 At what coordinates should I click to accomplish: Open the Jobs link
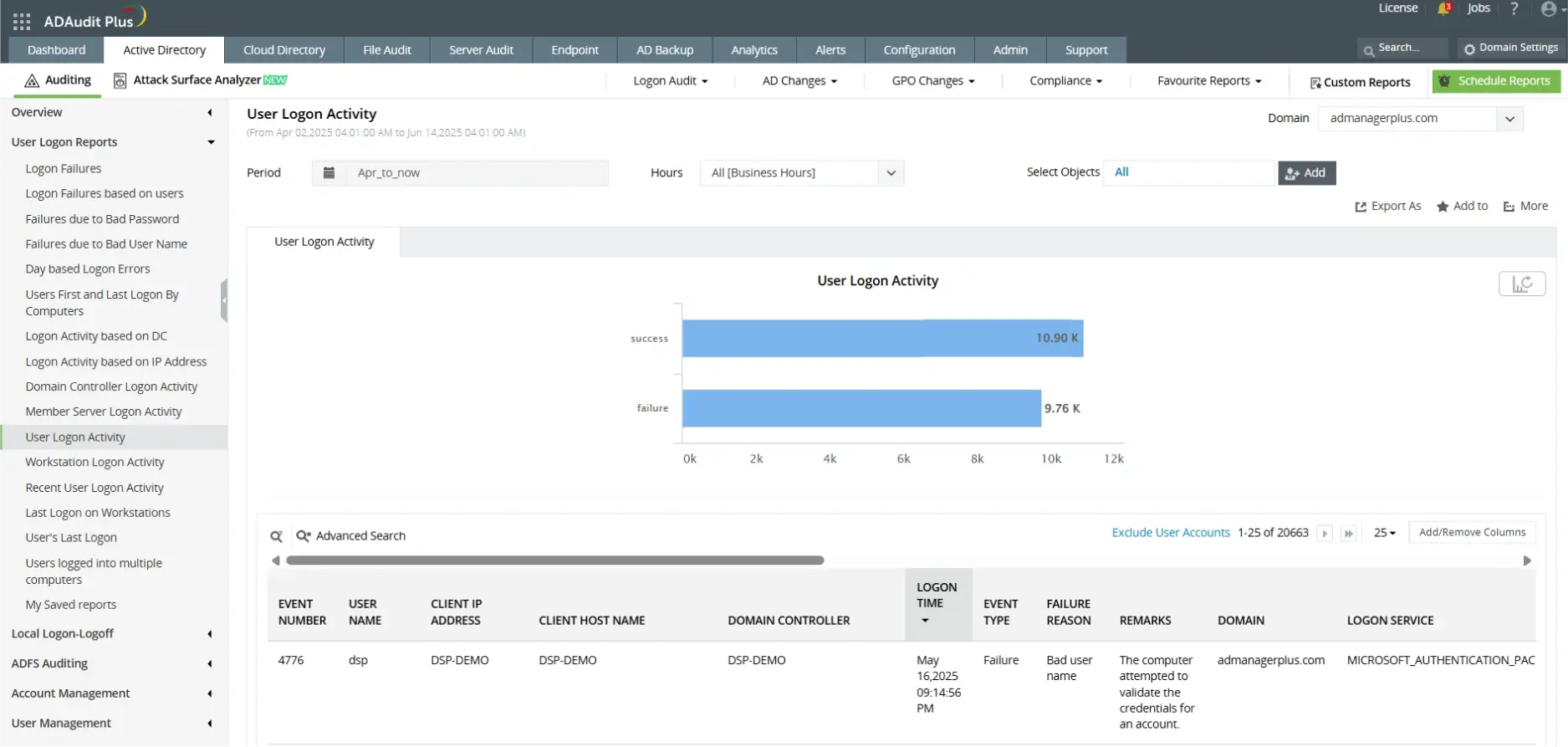[x=1479, y=8]
